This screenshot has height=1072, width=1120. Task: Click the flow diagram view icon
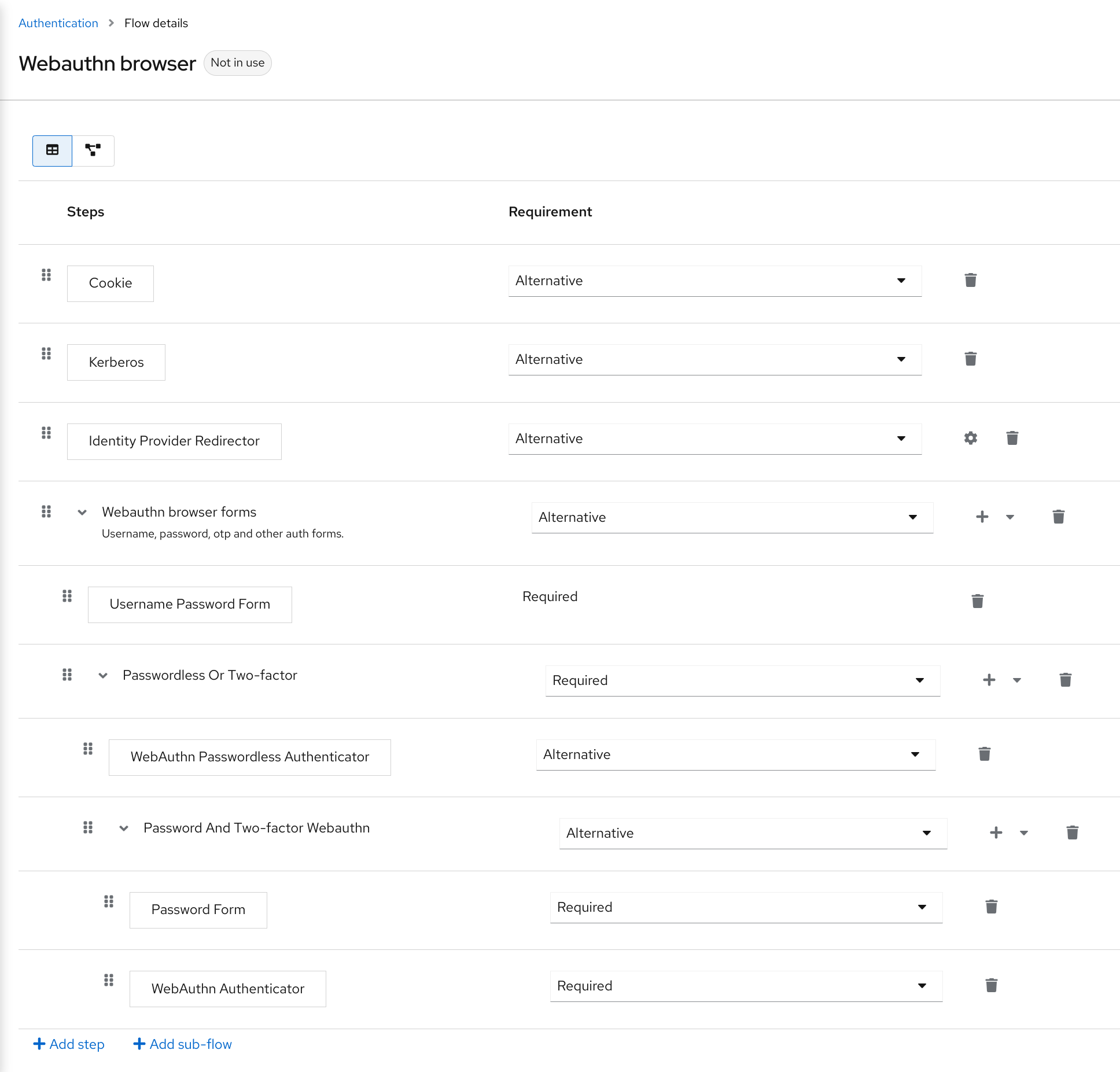[x=93, y=150]
